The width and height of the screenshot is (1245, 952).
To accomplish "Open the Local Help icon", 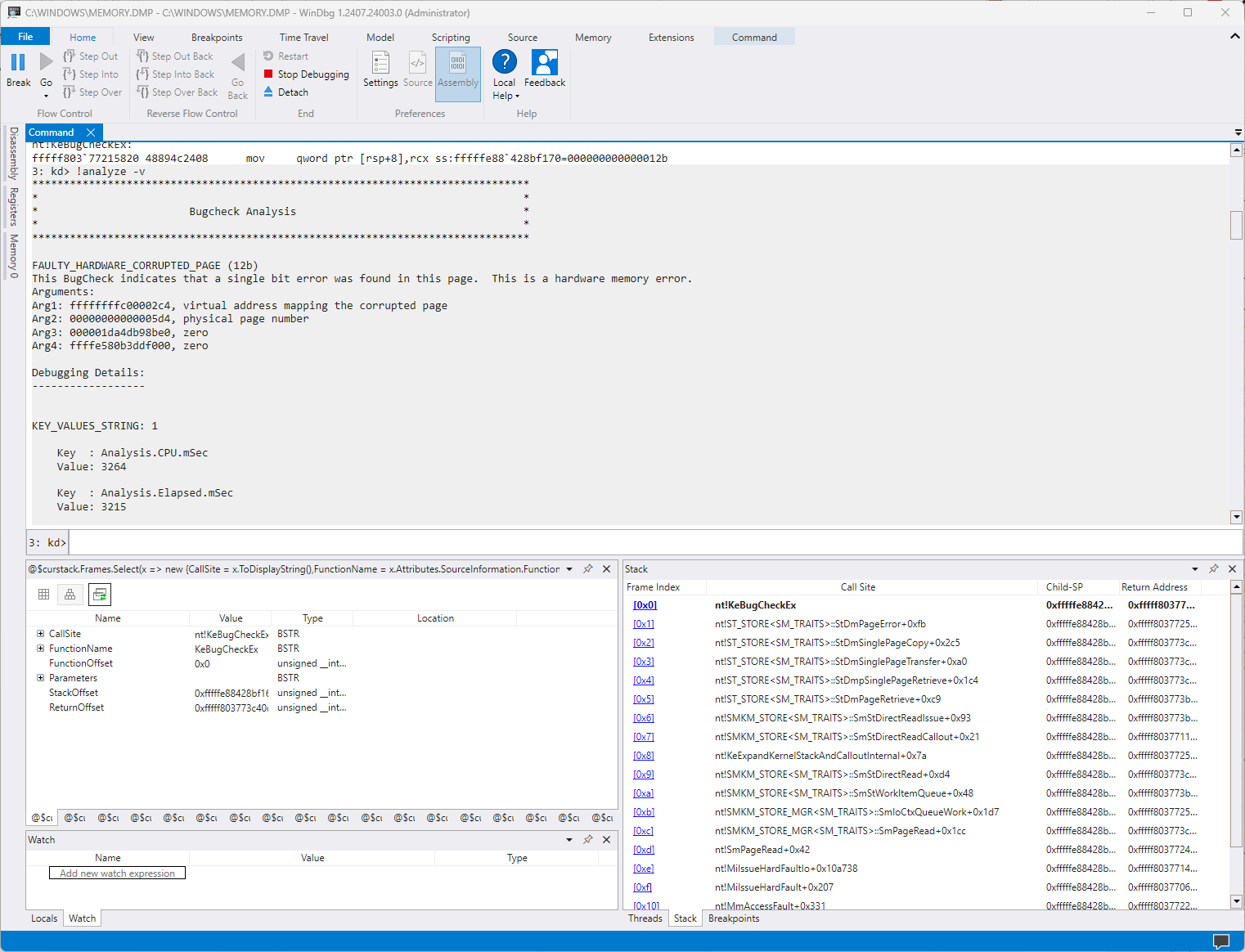I will 505,61.
